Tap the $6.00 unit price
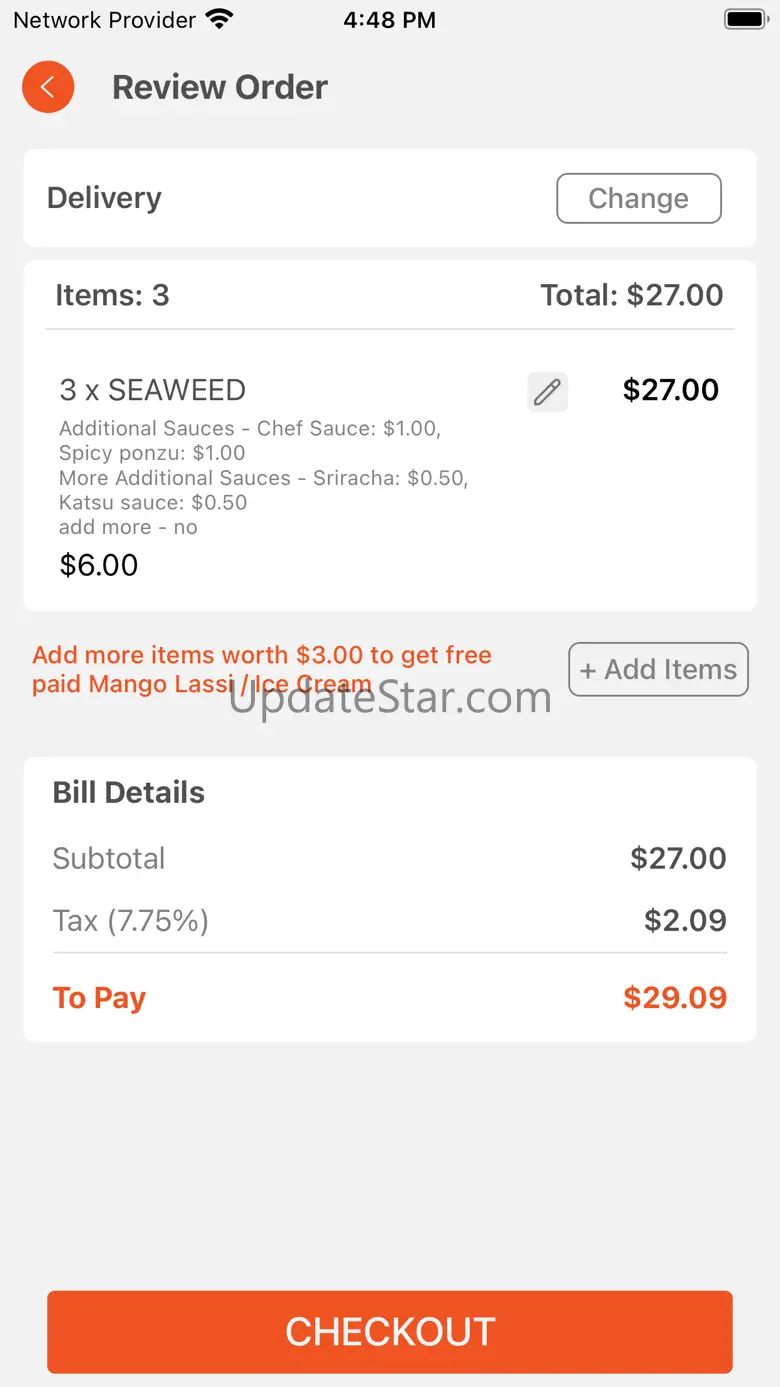The width and height of the screenshot is (780, 1387). [x=99, y=565]
